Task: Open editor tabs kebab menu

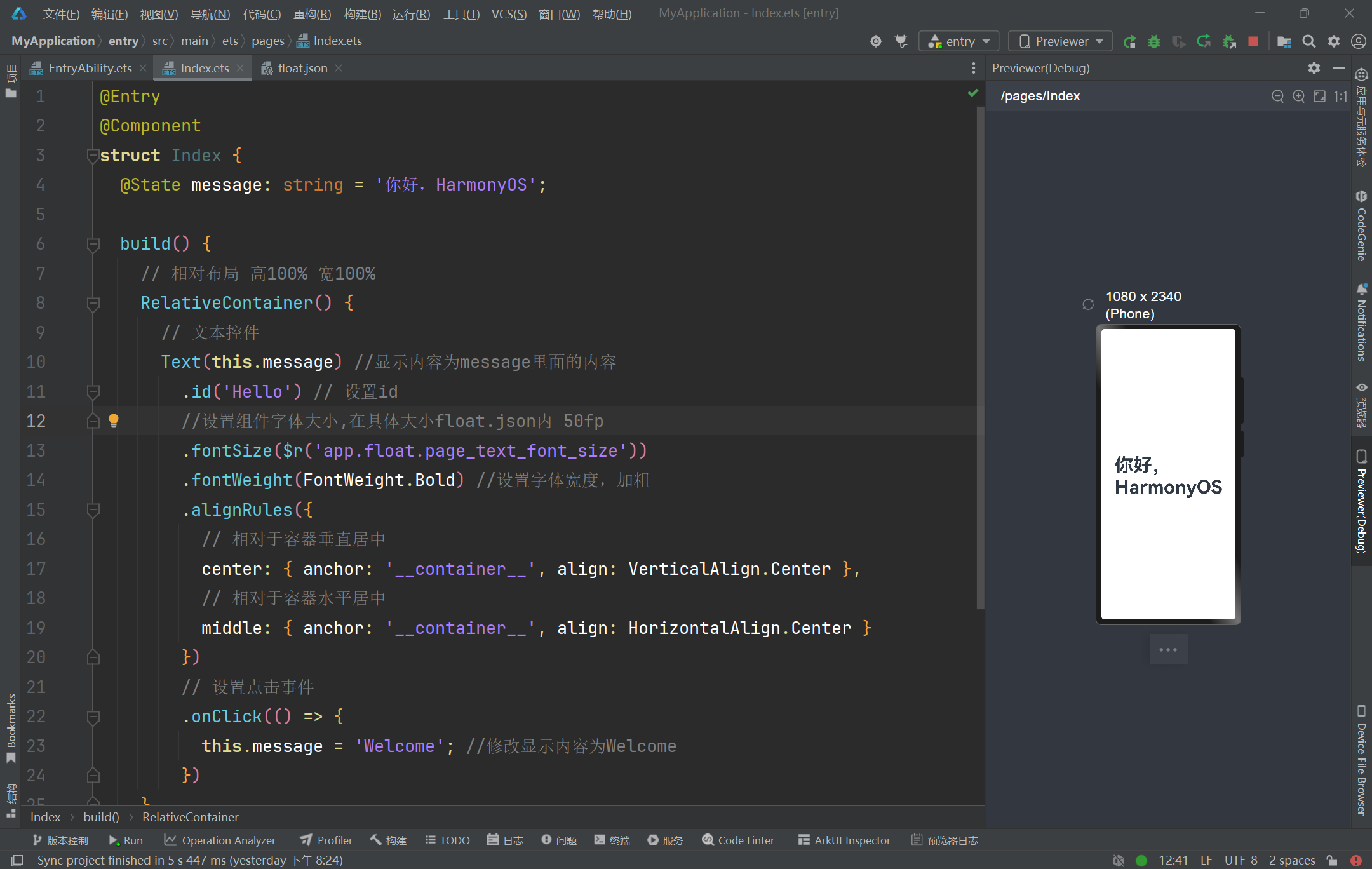Action: [x=973, y=68]
